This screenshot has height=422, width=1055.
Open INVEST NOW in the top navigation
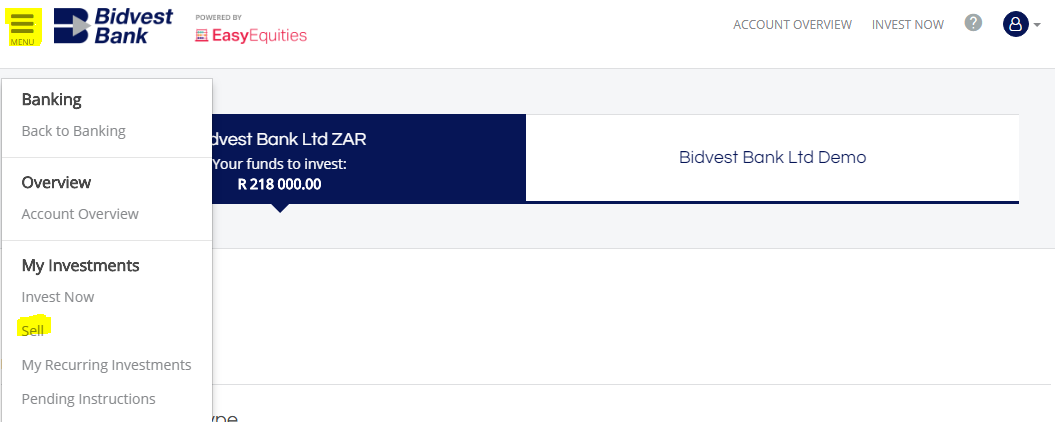coord(908,24)
